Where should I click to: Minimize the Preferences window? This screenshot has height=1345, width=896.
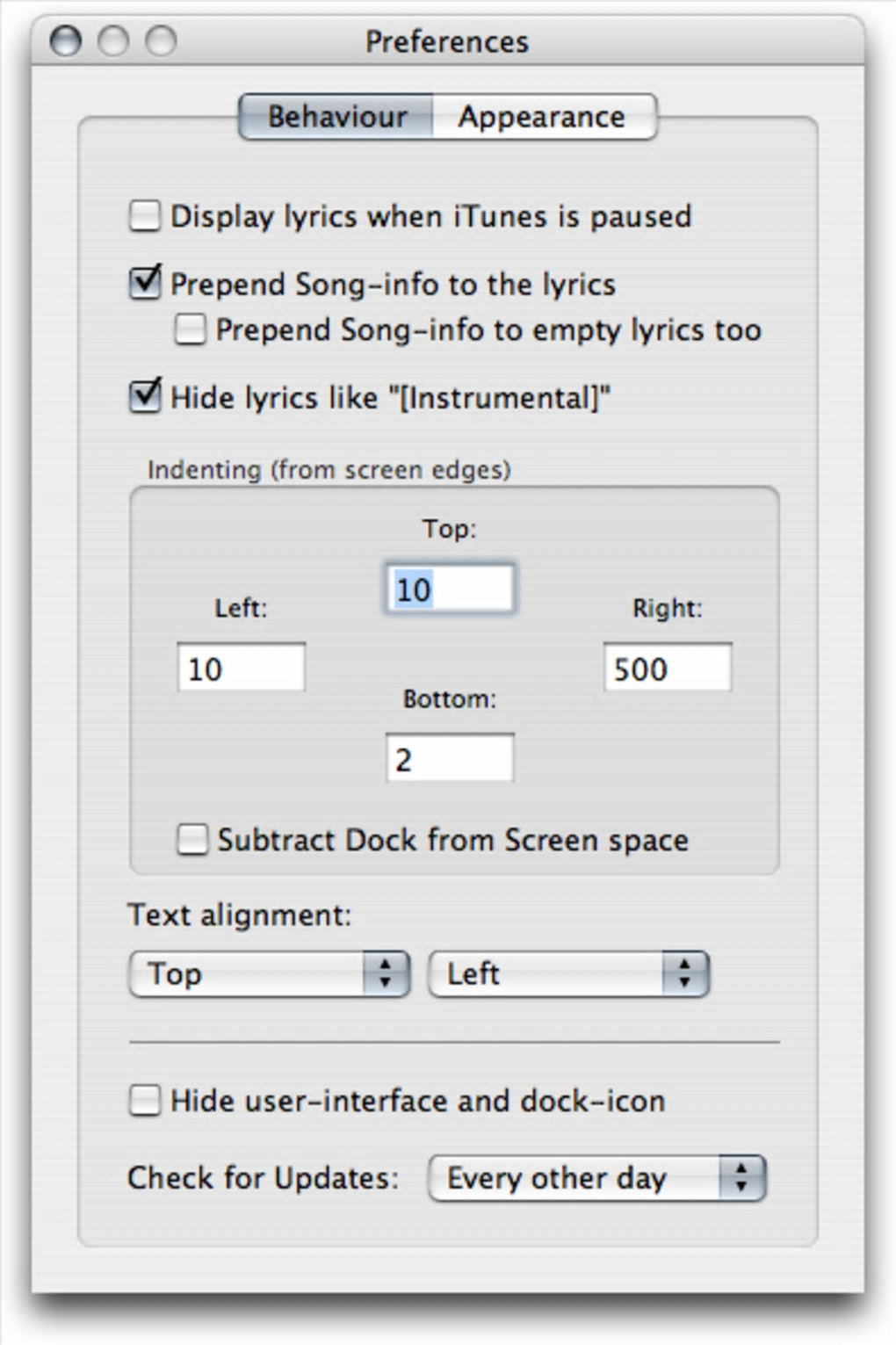click(113, 41)
